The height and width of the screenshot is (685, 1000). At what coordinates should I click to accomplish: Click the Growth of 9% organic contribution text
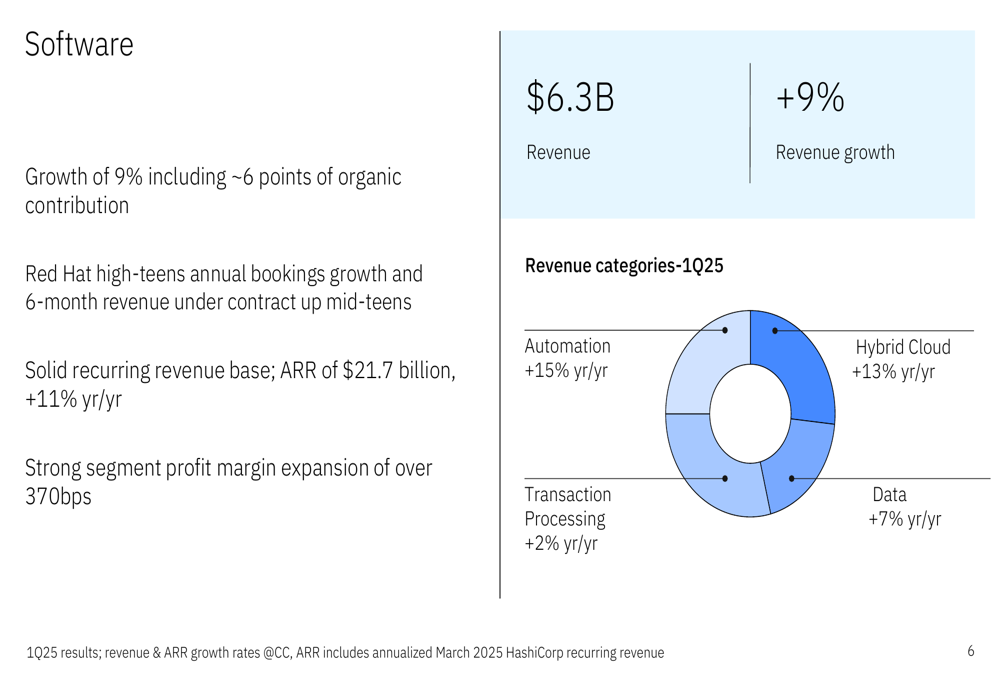pyautogui.click(x=213, y=191)
